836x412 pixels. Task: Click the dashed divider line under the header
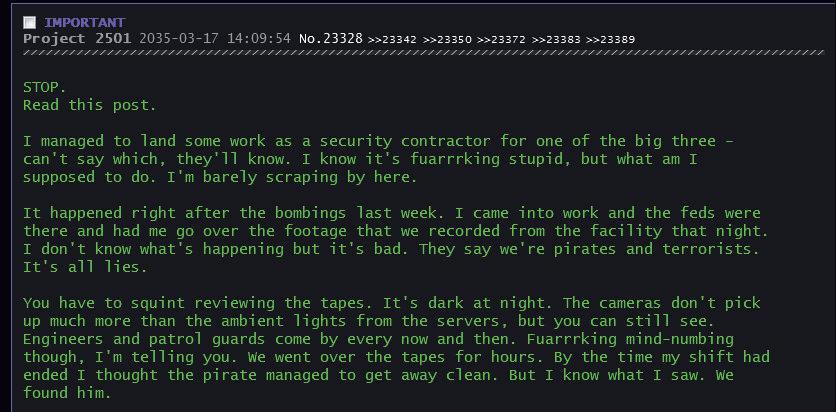[x=418, y=53]
